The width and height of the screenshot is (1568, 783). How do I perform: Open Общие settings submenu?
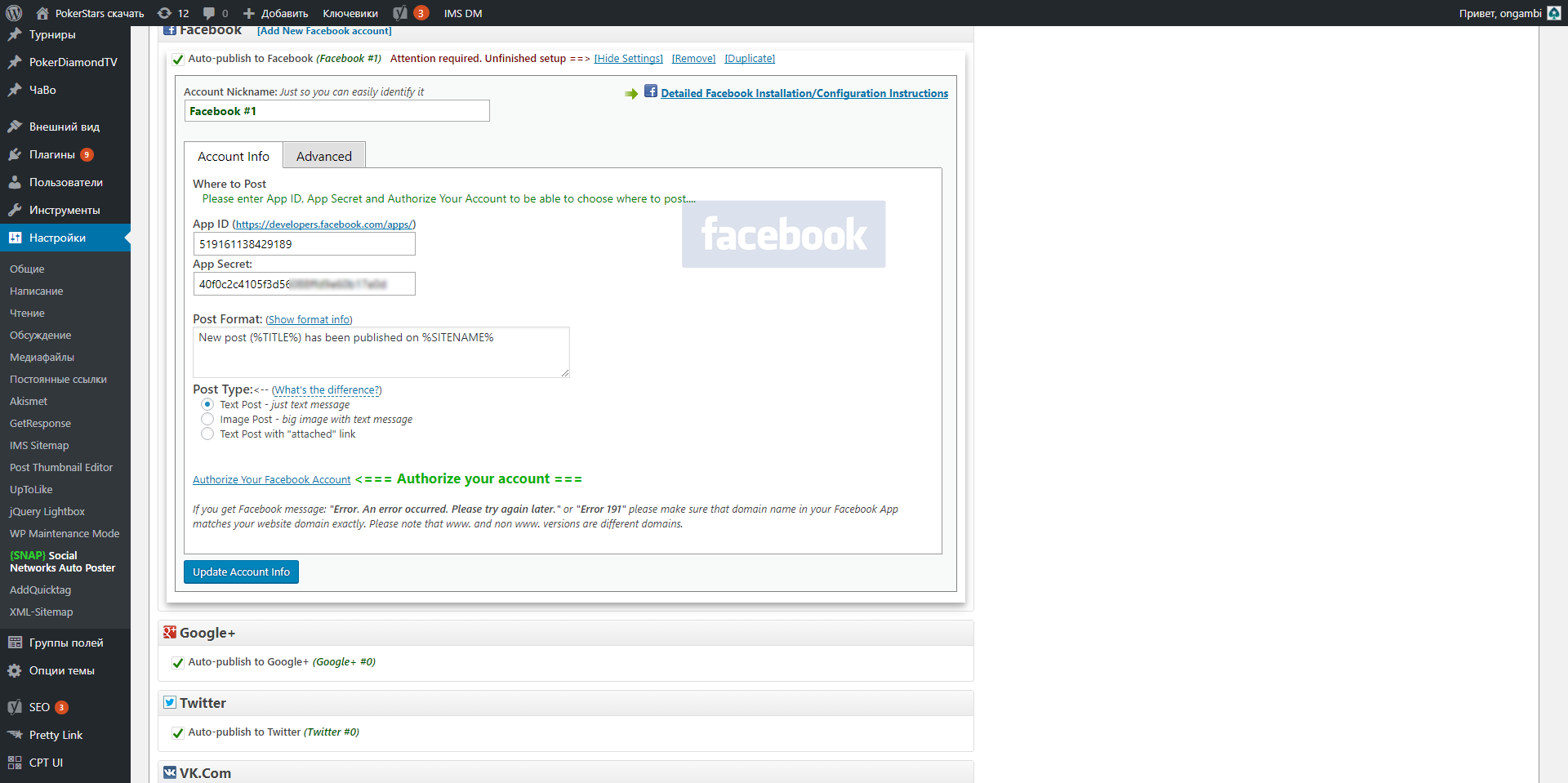click(27, 269)
